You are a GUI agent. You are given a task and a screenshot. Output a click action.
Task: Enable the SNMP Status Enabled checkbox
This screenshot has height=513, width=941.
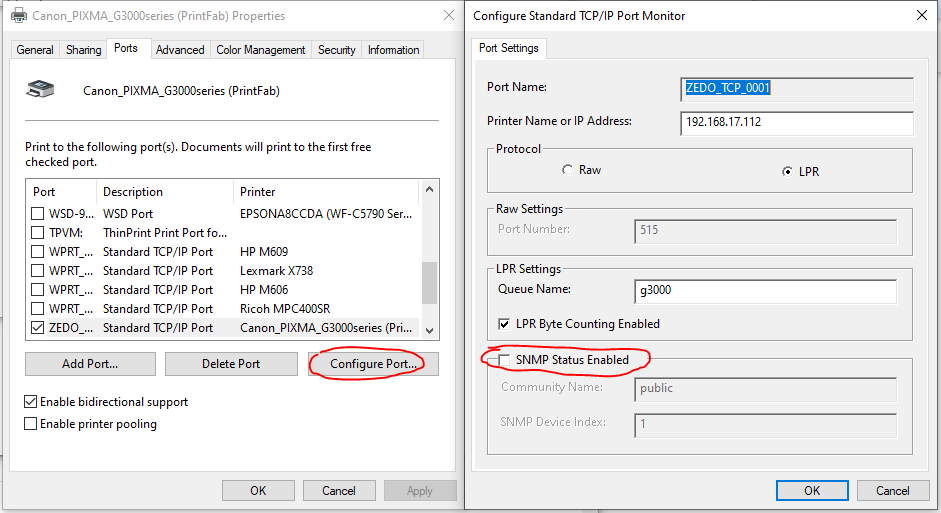[505, 360]
